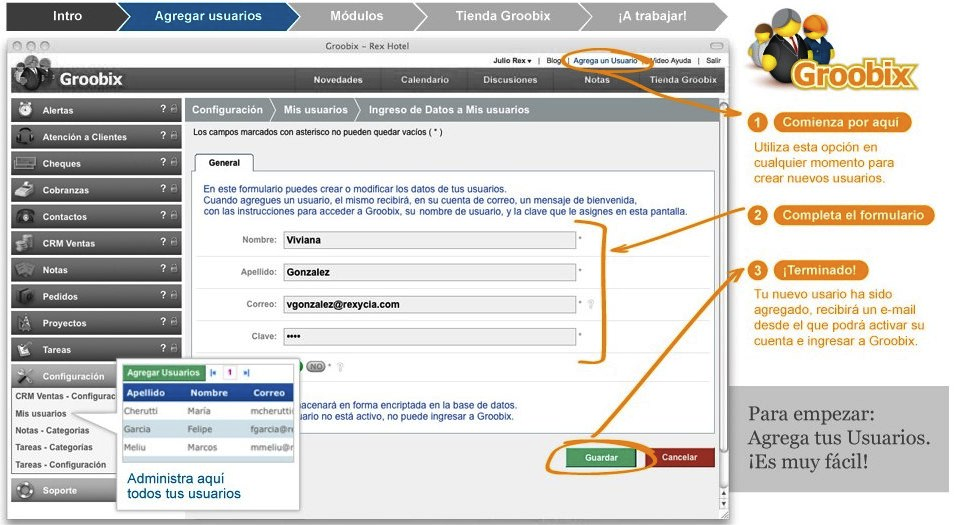This screenshot has width=957, height=525.
Task: Go to the ¡A trabajar! wizard step
Action: (652, 16)
